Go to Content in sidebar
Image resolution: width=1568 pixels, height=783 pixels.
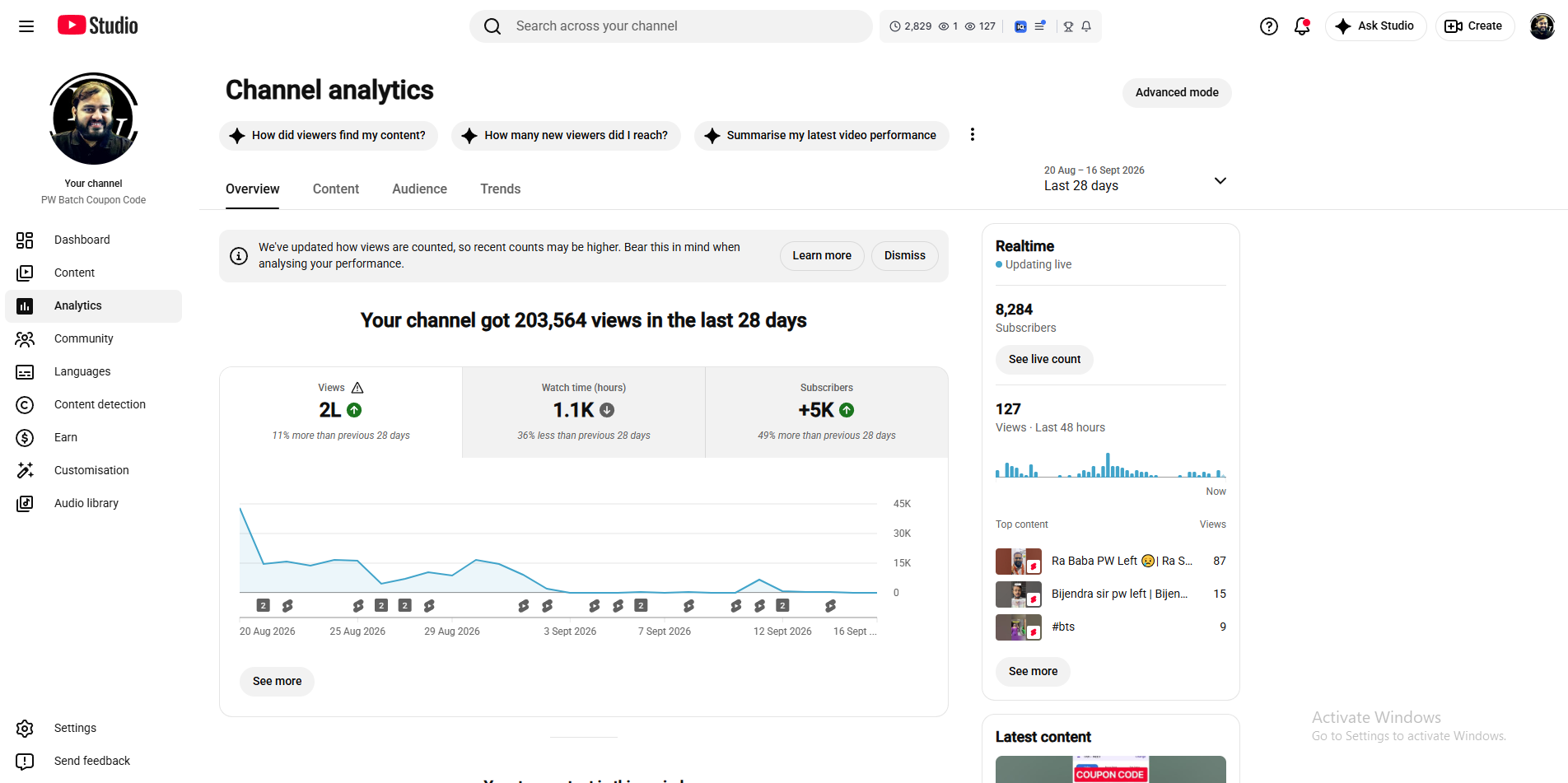(93, 273)
